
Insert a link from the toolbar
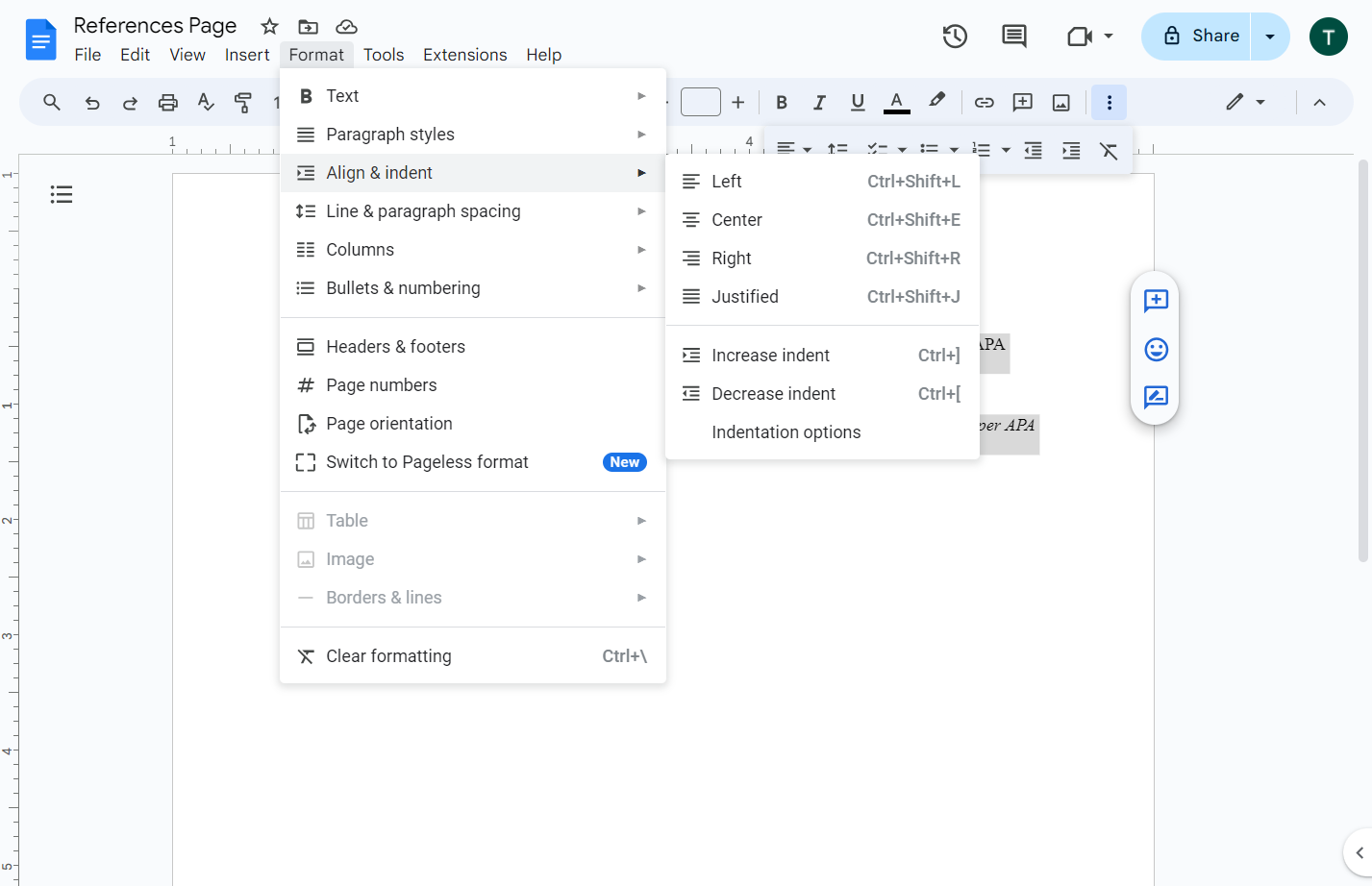click(984, 102)
